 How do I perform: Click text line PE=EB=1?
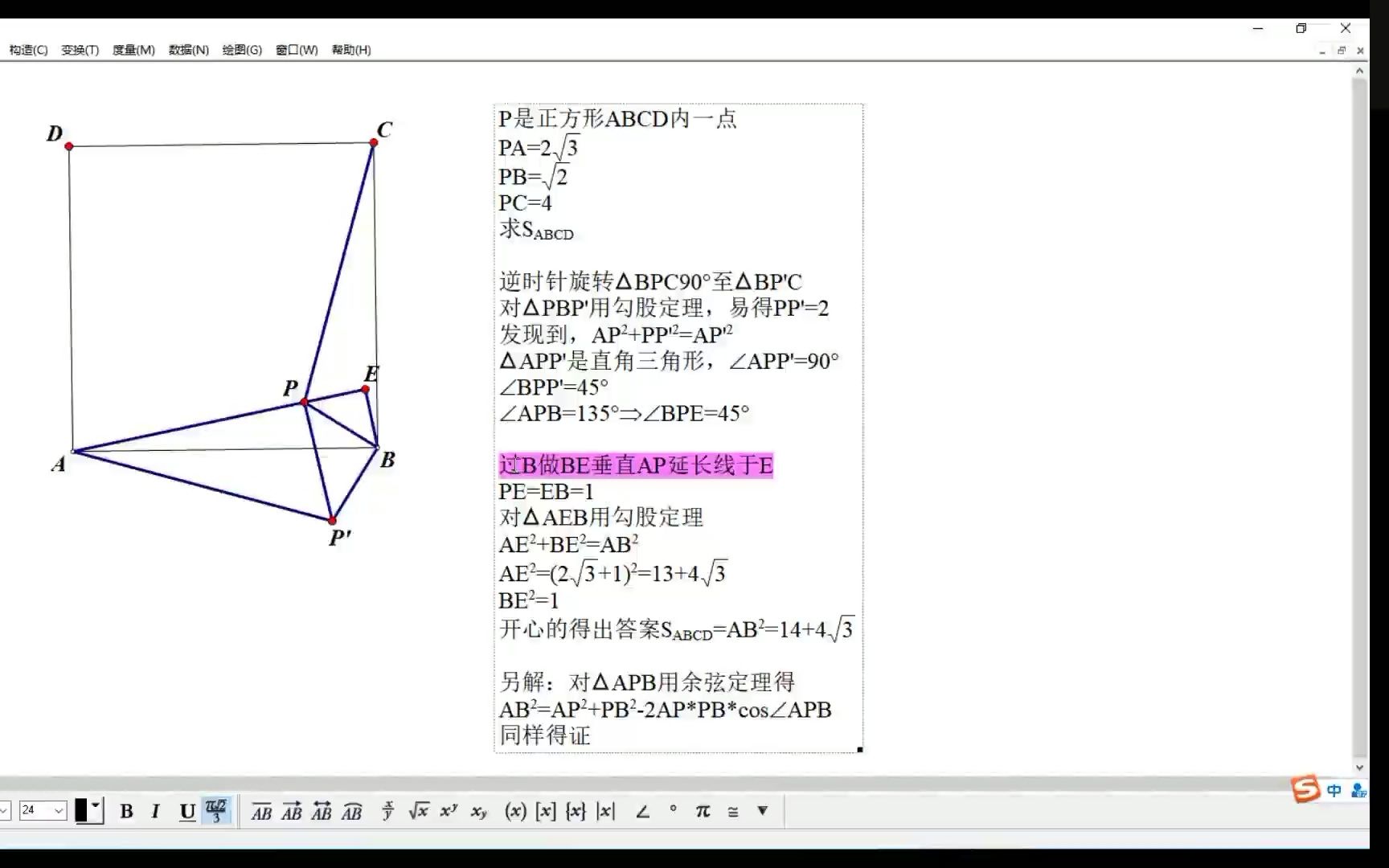pos(546,491)
